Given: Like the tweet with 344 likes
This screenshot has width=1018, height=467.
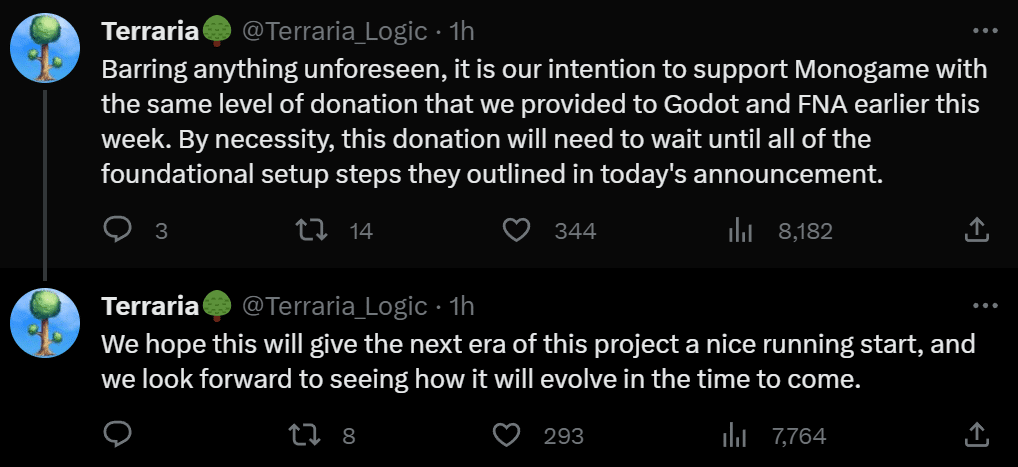Looking at the screenshot, I should [x=517, y=230].
